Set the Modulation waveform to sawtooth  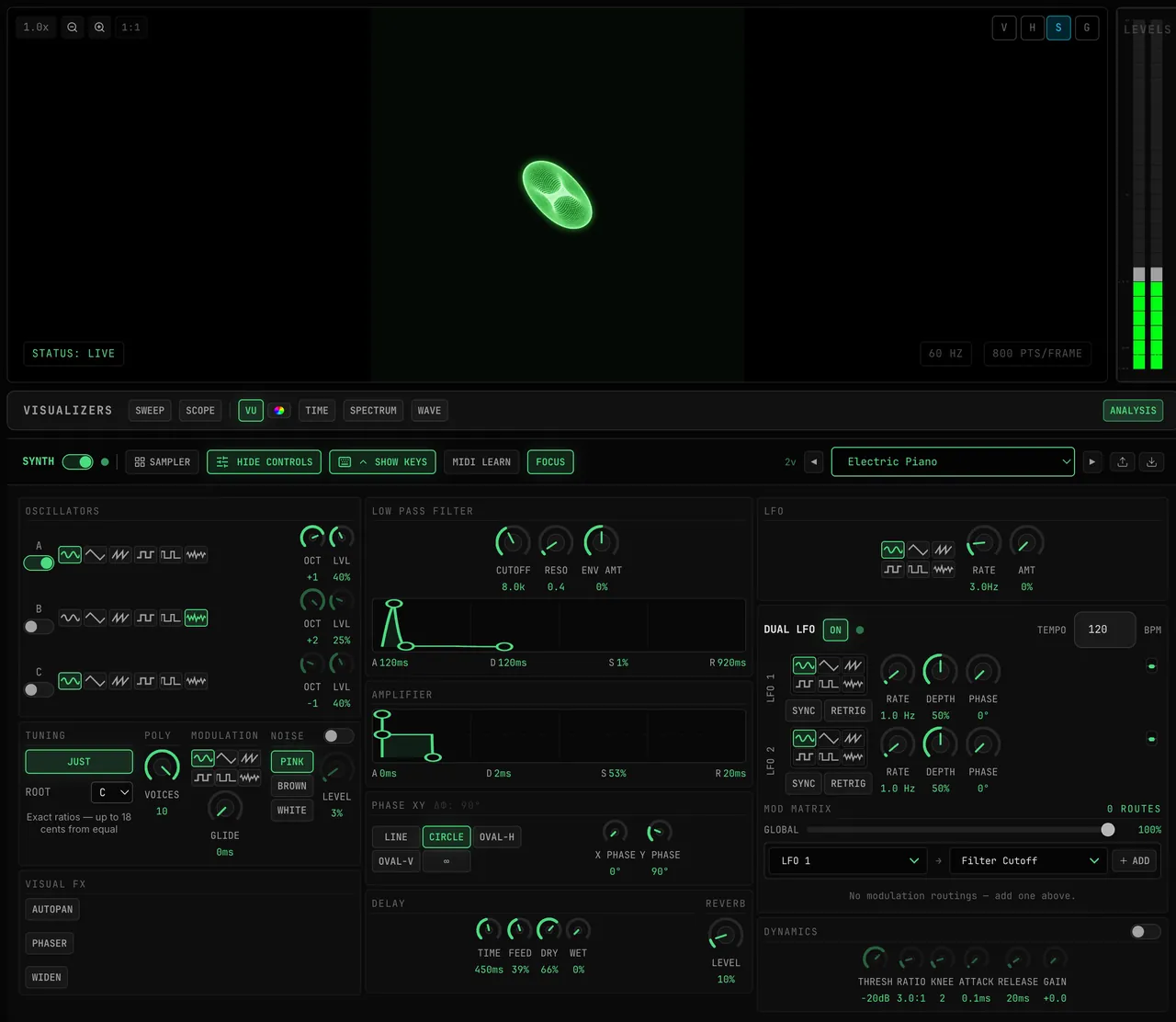[x=250, y=758]
